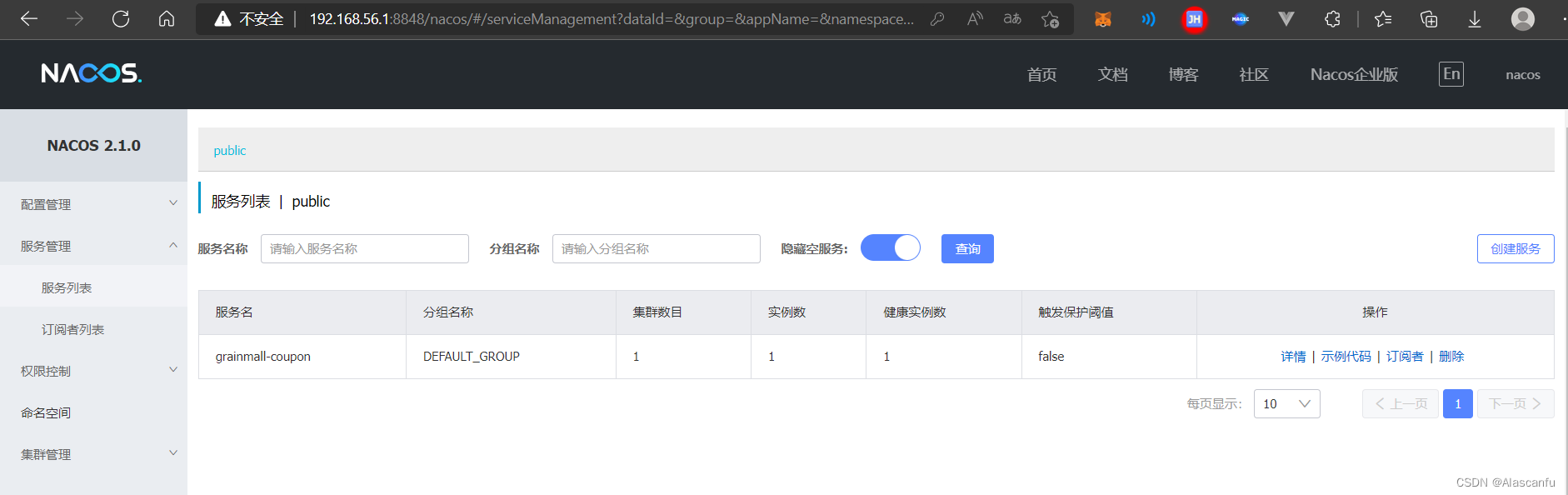Image resolution: width=1568 pixels, height=495 pixels.
Task: Open the translate page icon
Action: pyautogui.click(x=1012, y=18)
